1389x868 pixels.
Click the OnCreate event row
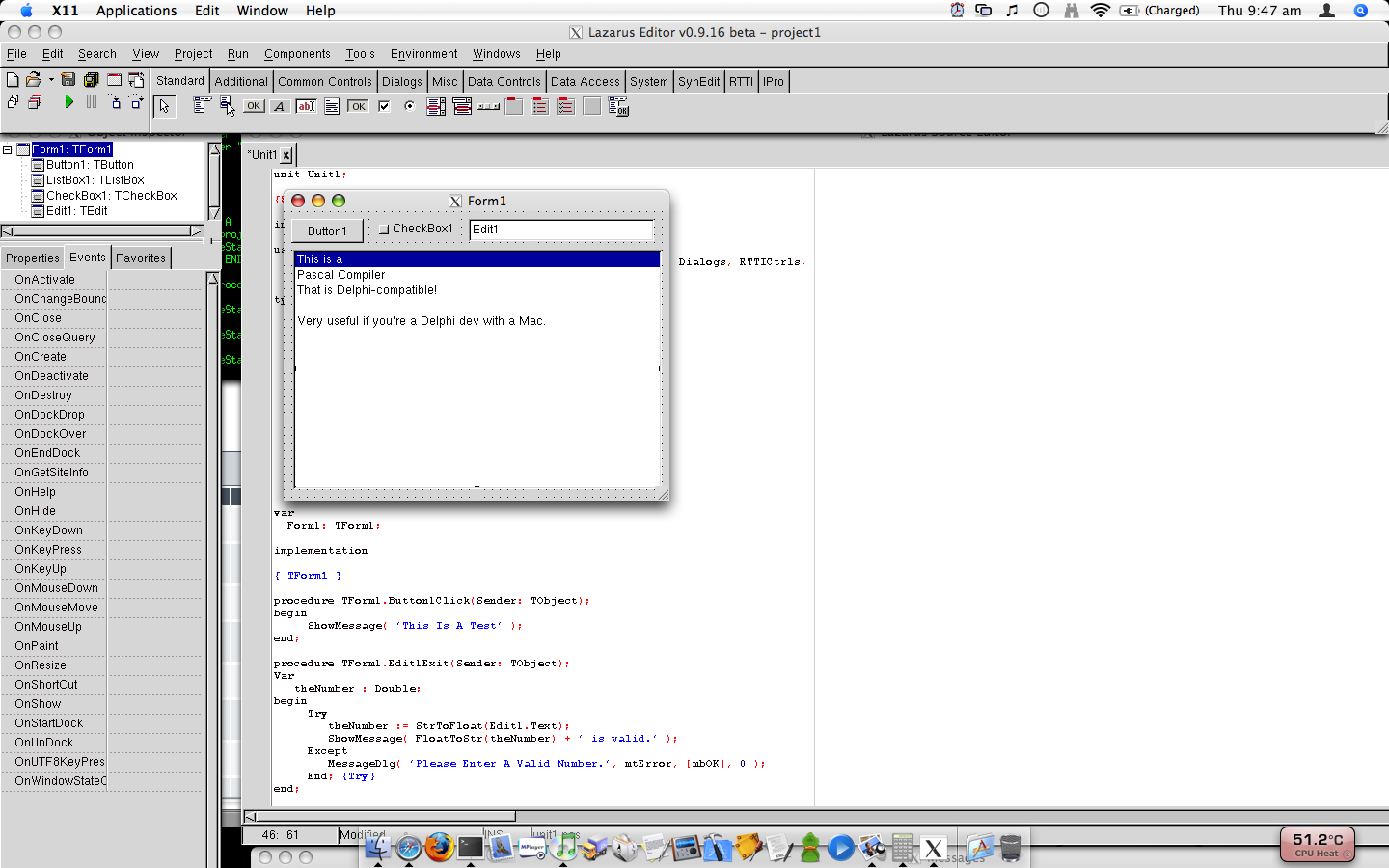tap(101, 357)
